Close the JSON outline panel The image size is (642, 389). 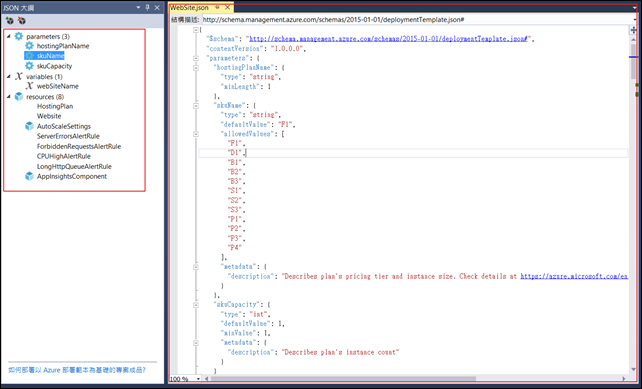(157, 7)
